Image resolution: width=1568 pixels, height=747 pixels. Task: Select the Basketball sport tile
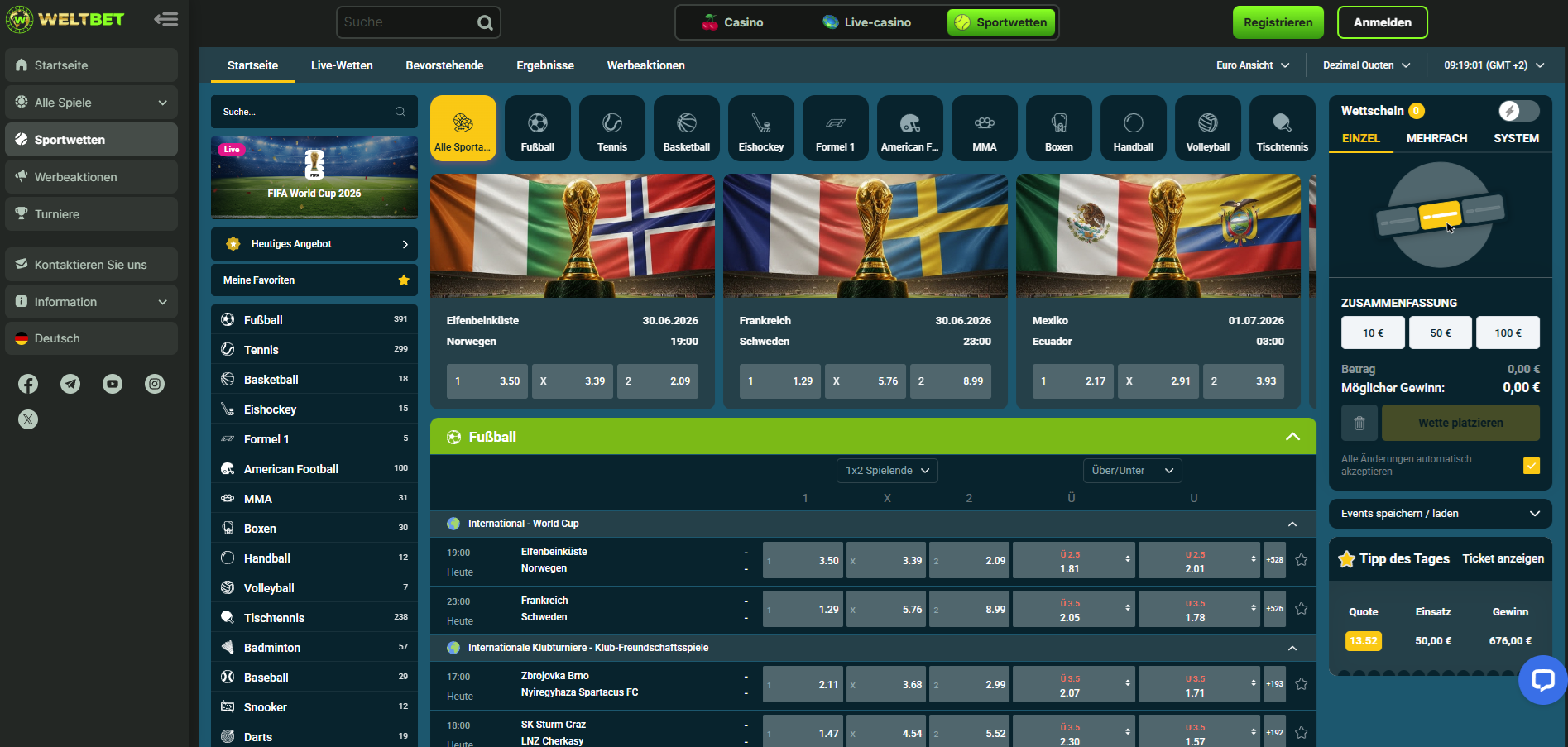(687, 128)
